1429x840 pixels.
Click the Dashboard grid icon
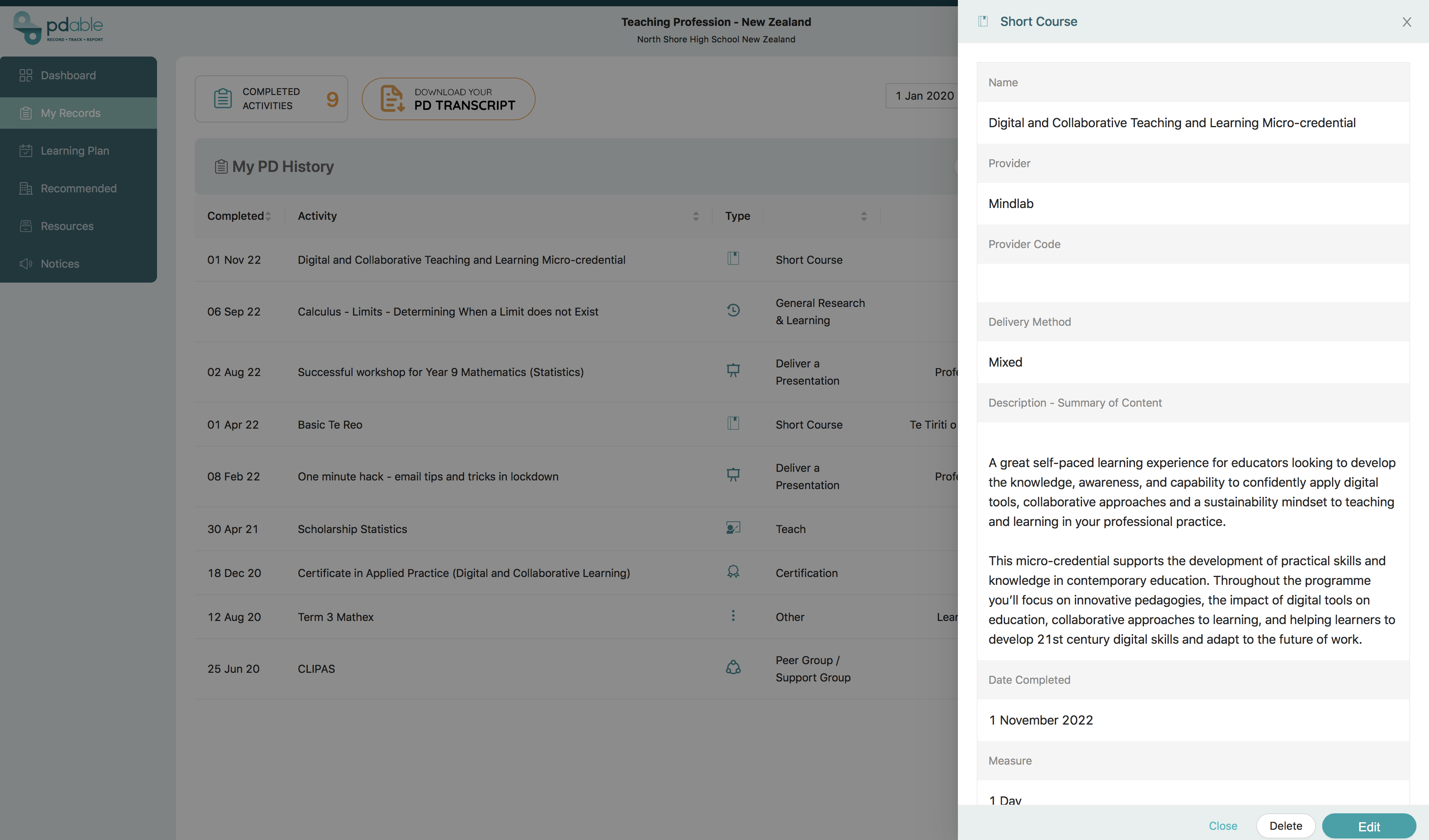(x=26, y=75)
